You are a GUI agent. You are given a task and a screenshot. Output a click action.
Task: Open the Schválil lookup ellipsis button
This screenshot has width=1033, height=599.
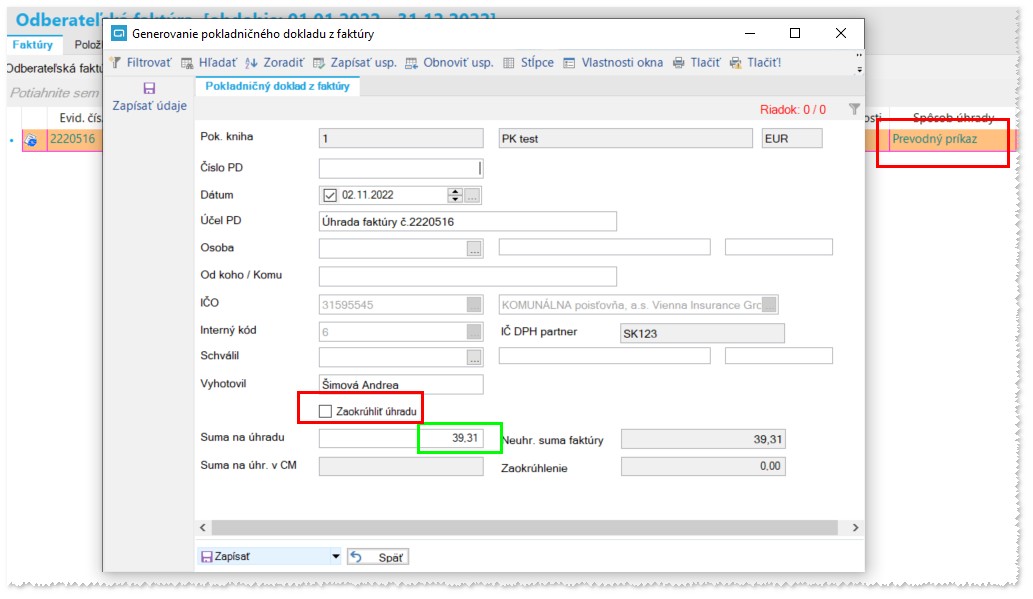tap(474, 357)
